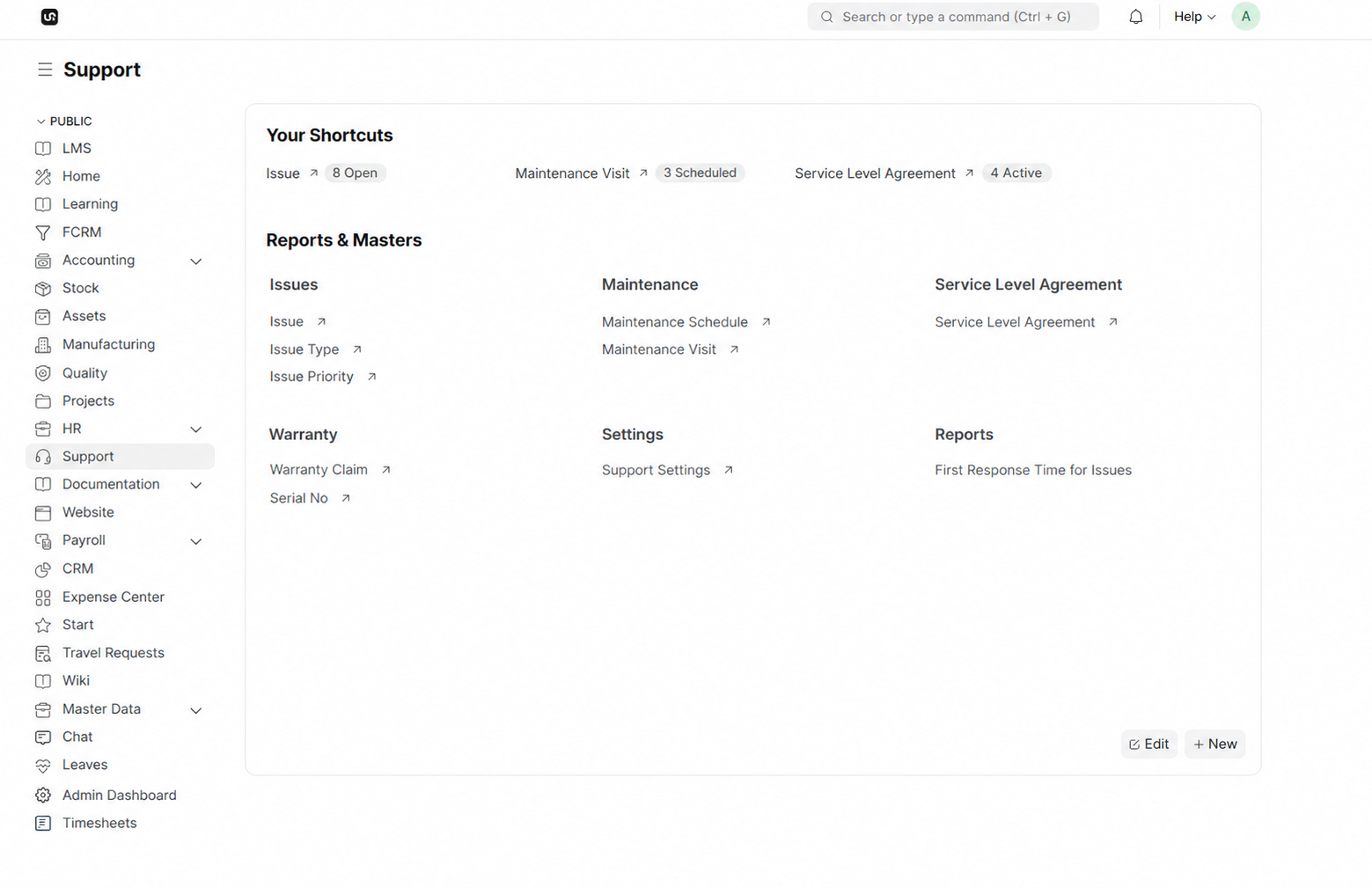Click the Chat bubble icon
Image resolution: width=1372 pixels, height=888 pixels.
pyautogui.click(x=43, y=738)
